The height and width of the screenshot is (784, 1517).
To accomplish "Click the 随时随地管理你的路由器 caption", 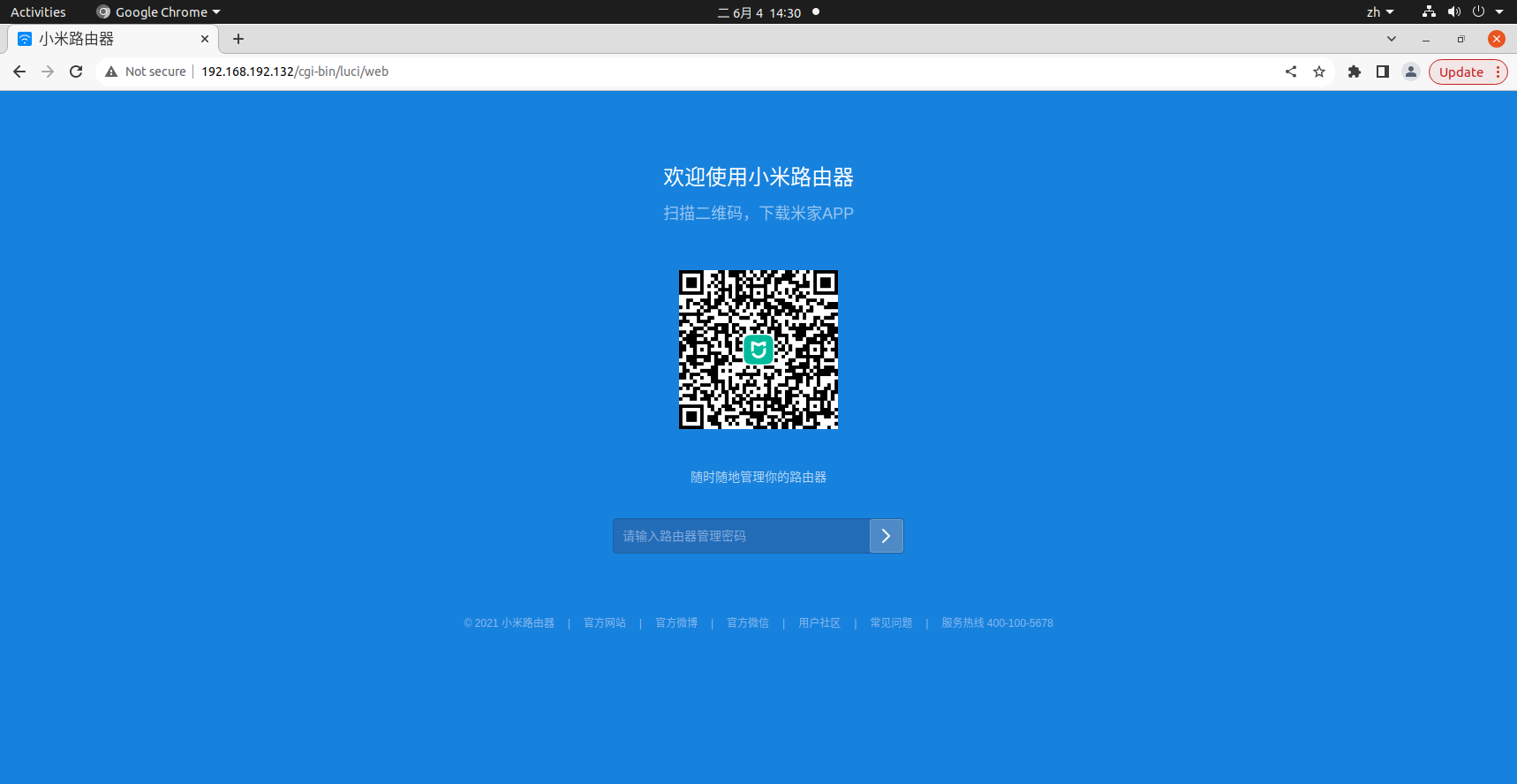I will [x=758, y=478].
